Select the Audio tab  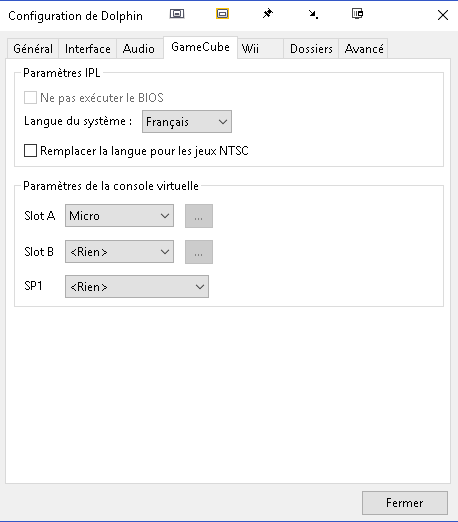tap(139, 49)
